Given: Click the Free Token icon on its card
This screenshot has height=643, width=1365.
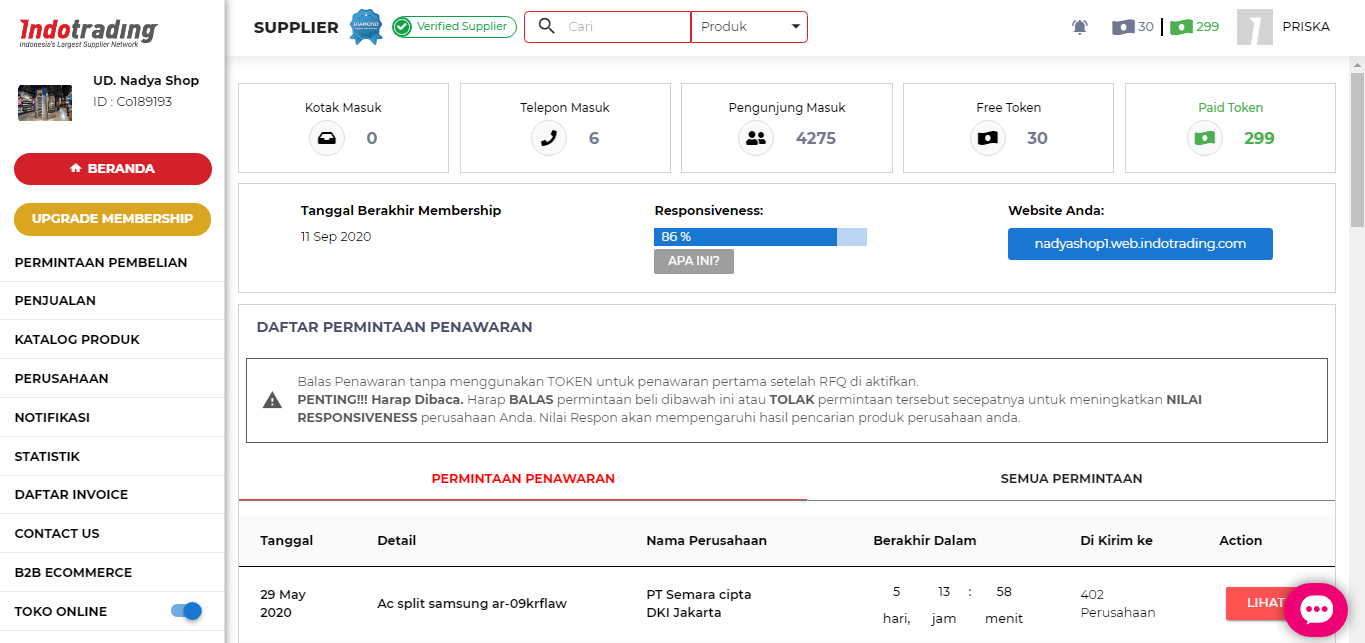Looking at the screenshot, I should click(x=987, y=138).
